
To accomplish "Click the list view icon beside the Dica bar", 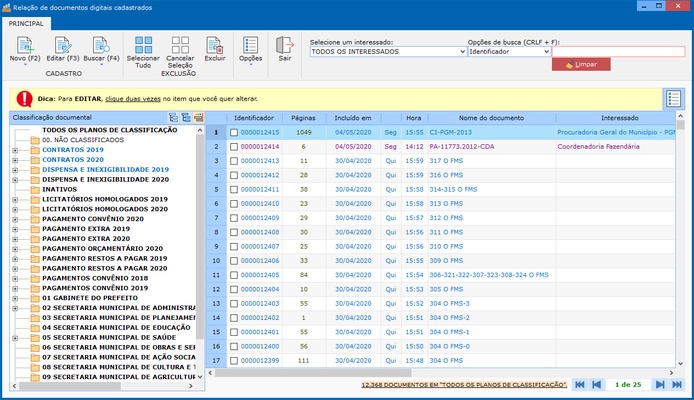I will coord(673,99).
